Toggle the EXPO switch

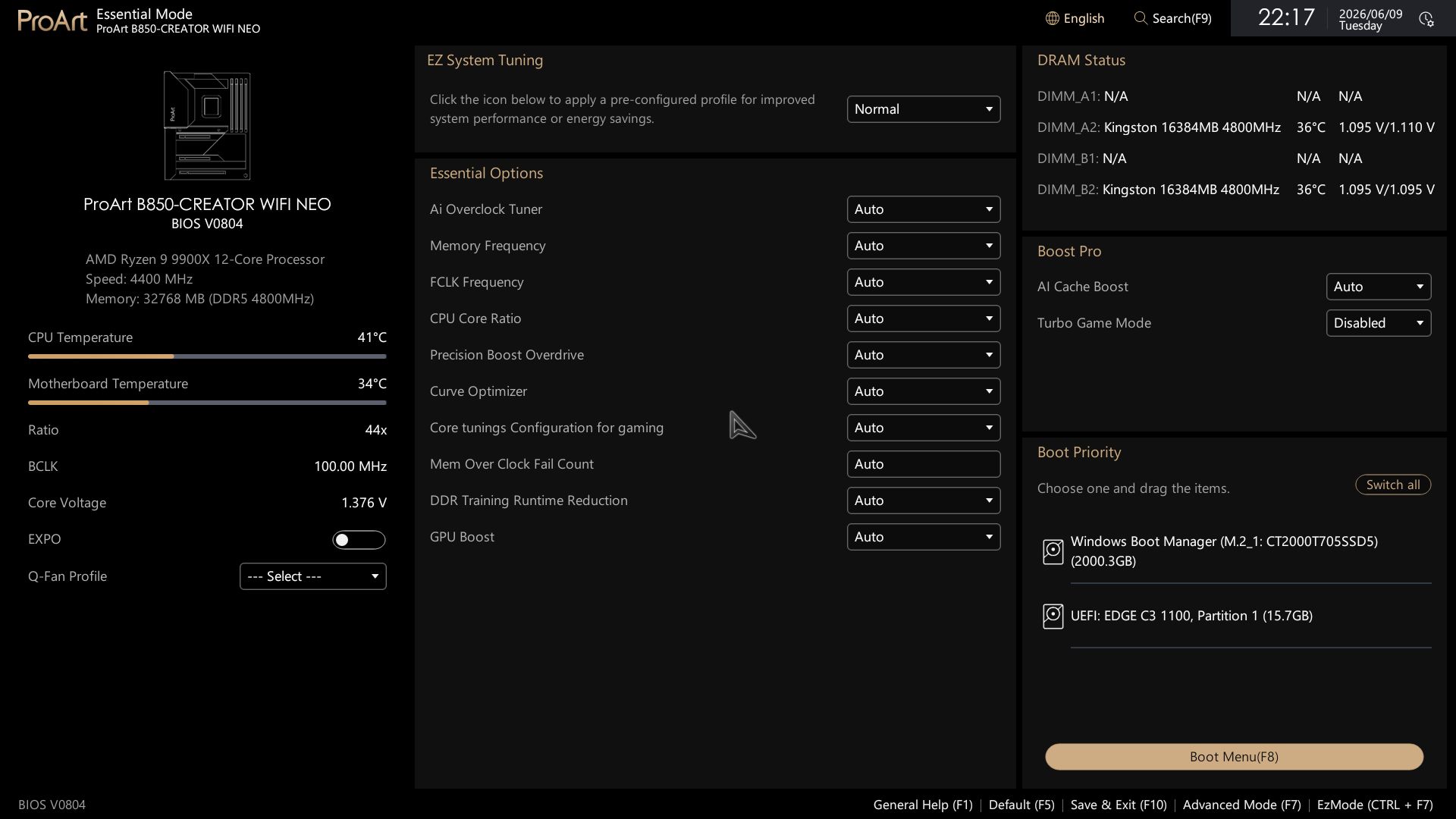pos(359,540)
